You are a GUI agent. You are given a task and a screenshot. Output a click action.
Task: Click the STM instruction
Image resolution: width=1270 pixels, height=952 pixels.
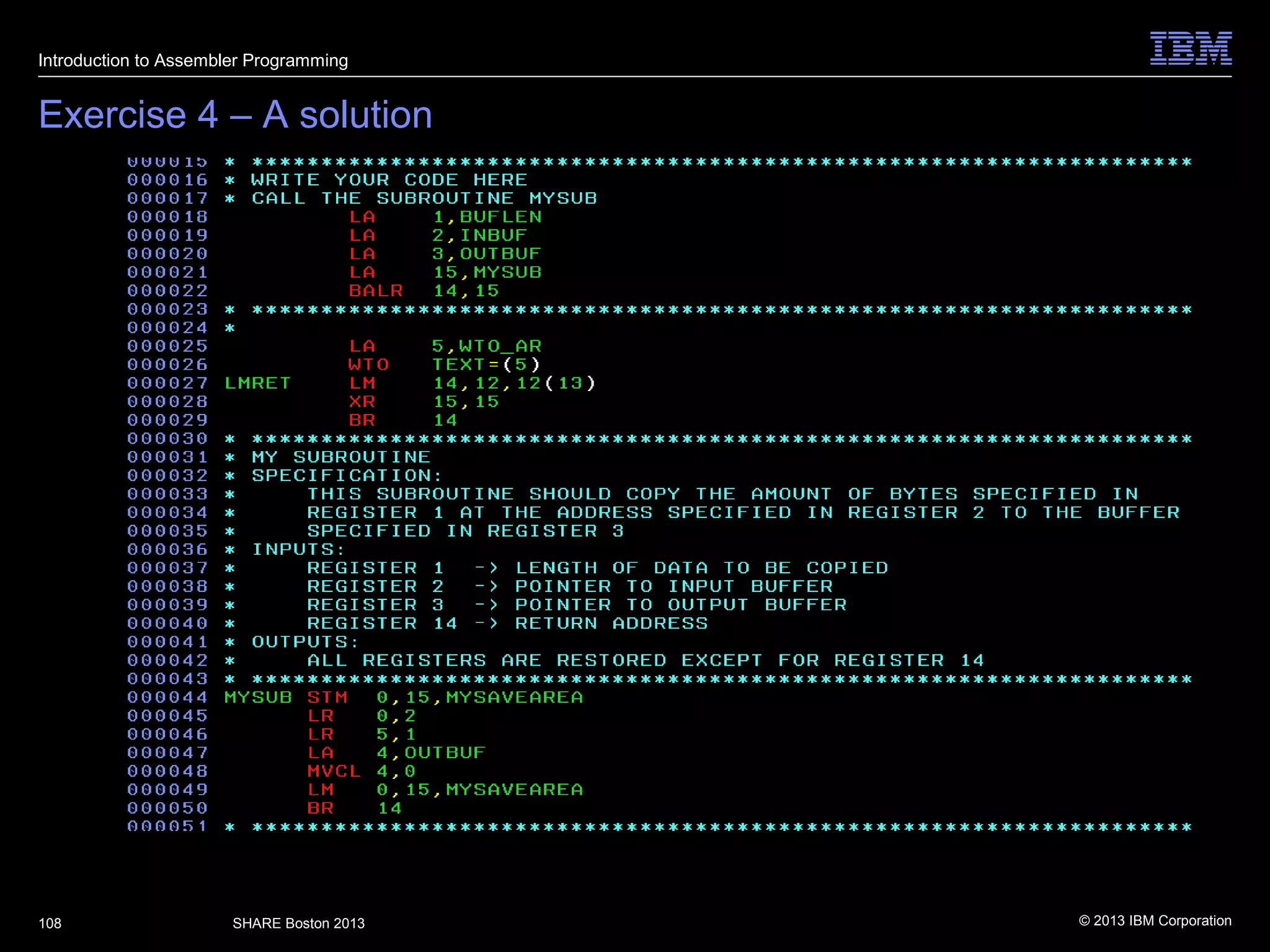coord(327,697)
